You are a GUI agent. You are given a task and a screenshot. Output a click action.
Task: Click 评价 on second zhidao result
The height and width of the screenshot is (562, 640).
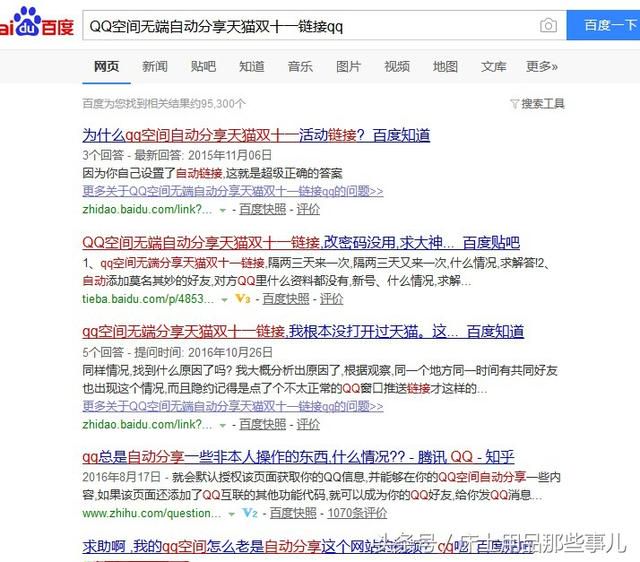[308, 424]
